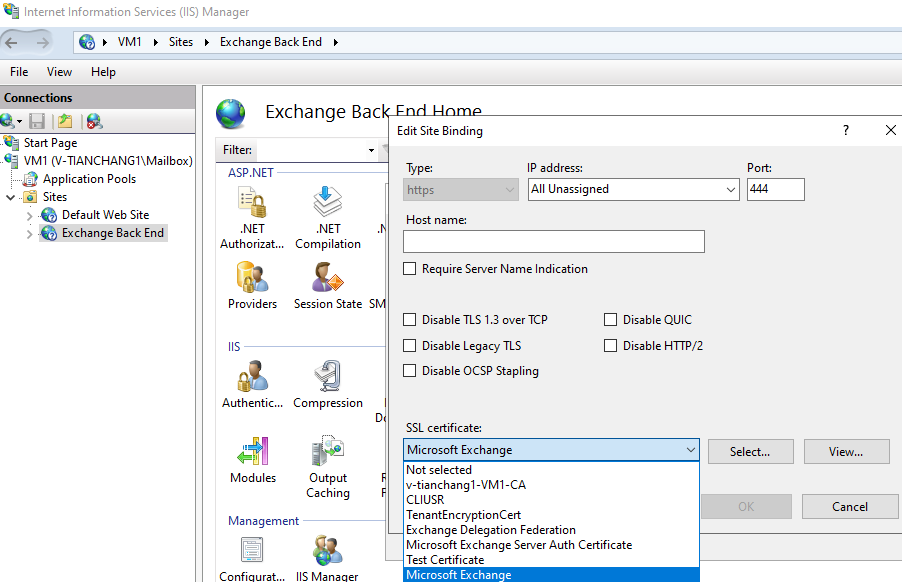902x582 pixels.
Task: Open the Output Caching feature icon
Action: [x=327, y=451]
